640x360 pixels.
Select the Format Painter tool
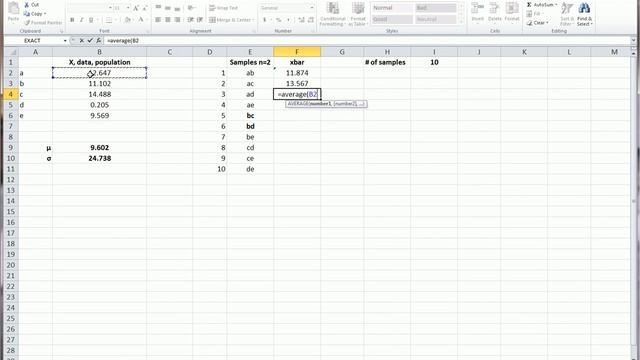(x=43, y=22)
